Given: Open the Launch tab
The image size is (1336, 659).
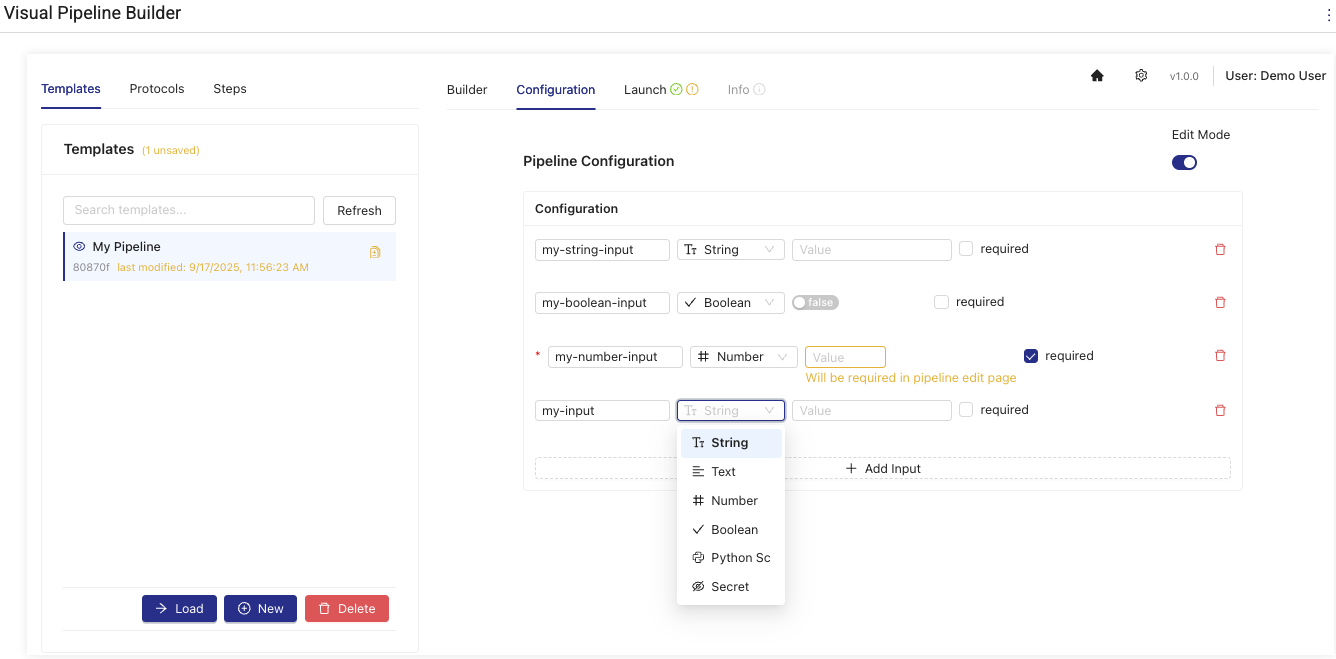Looking at the screenshot, I should coord(645,90).
